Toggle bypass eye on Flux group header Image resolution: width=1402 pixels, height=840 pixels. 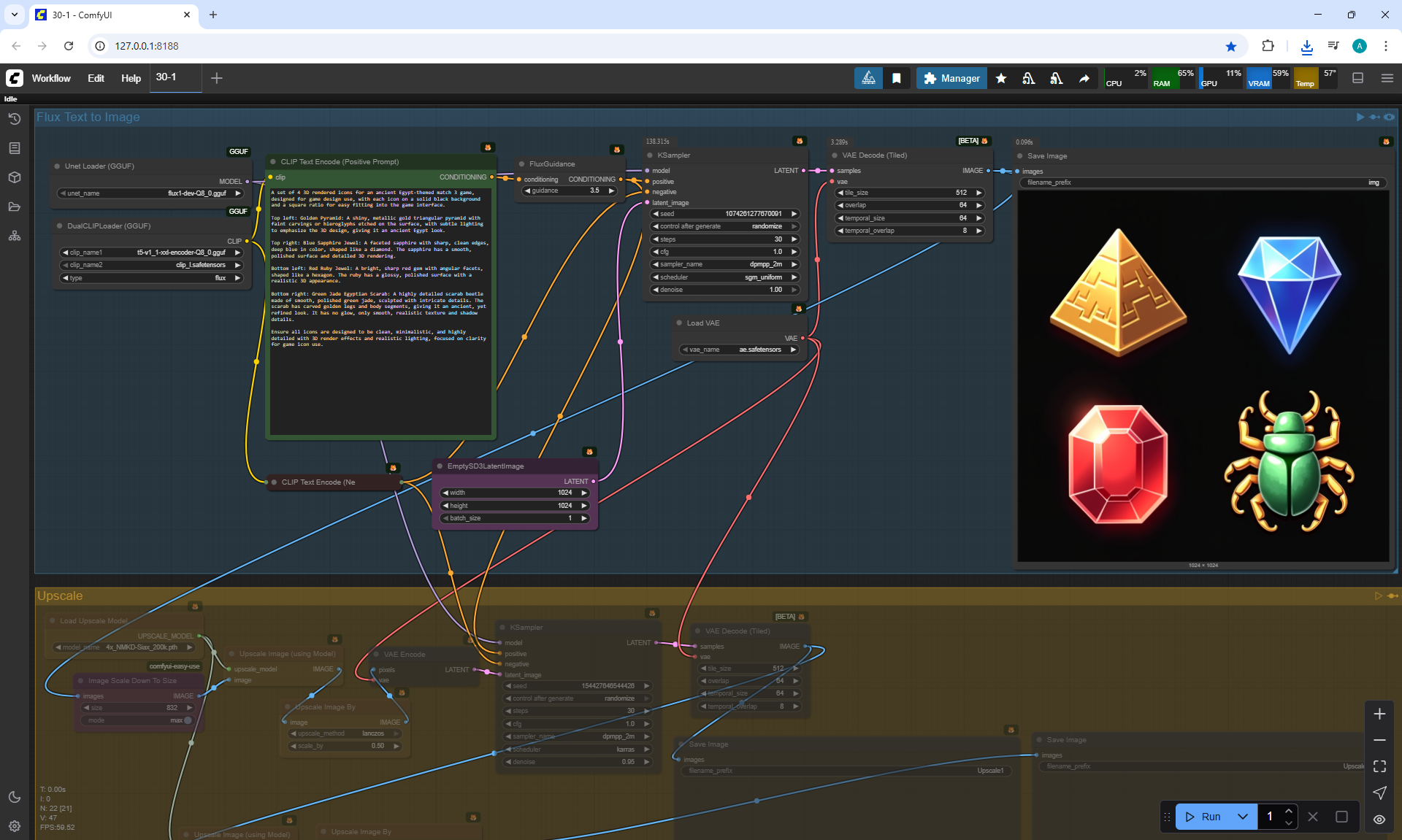coord(1389,117)
